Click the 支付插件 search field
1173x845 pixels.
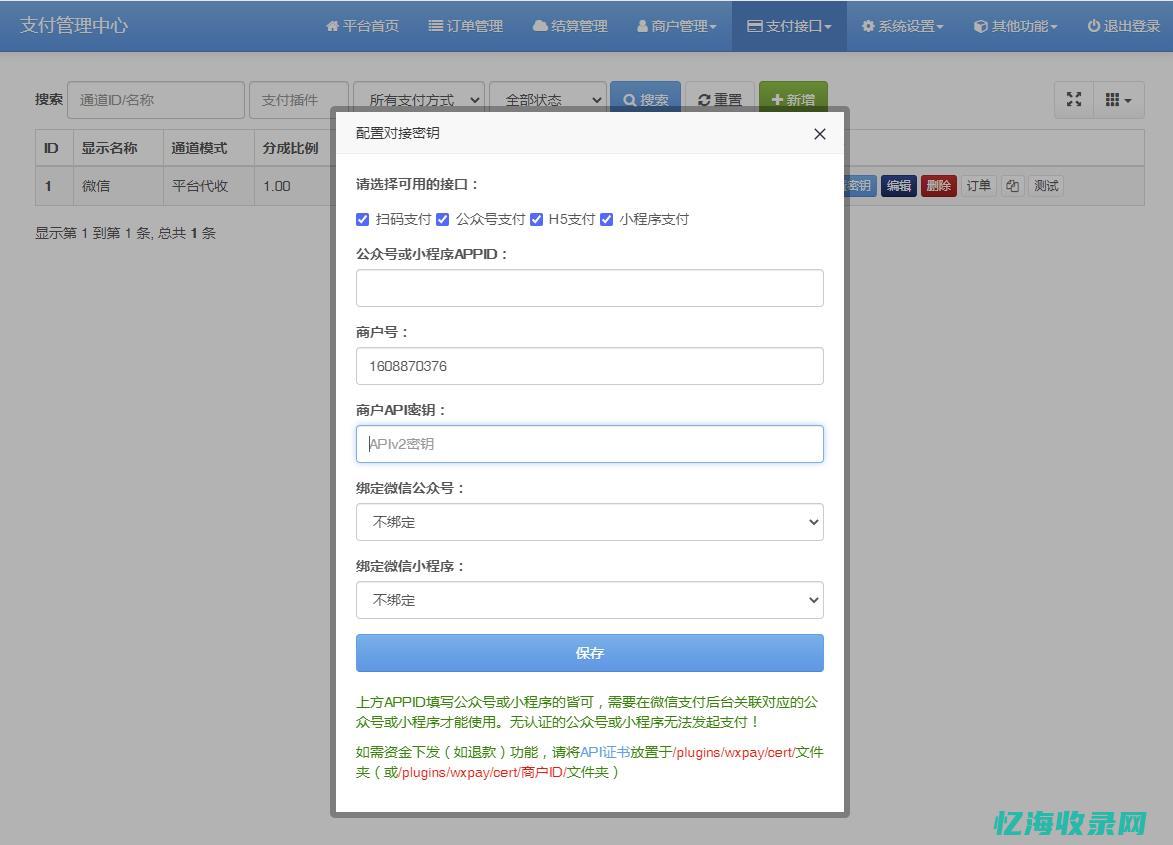click(x=298, y=100)
